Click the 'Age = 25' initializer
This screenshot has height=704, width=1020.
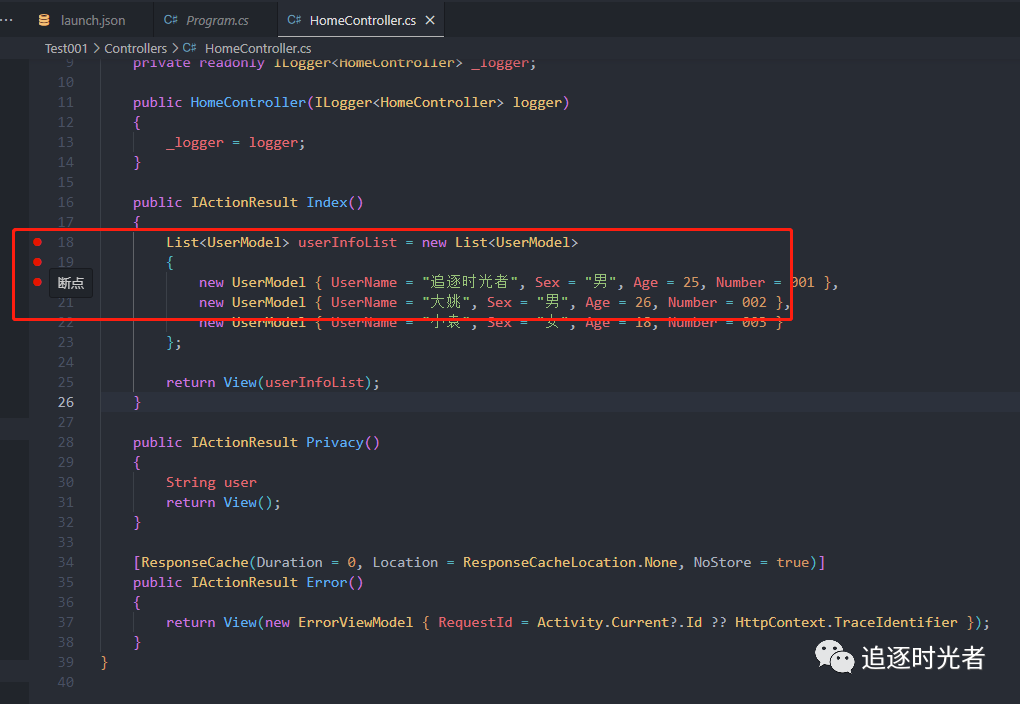click(665, 282)
